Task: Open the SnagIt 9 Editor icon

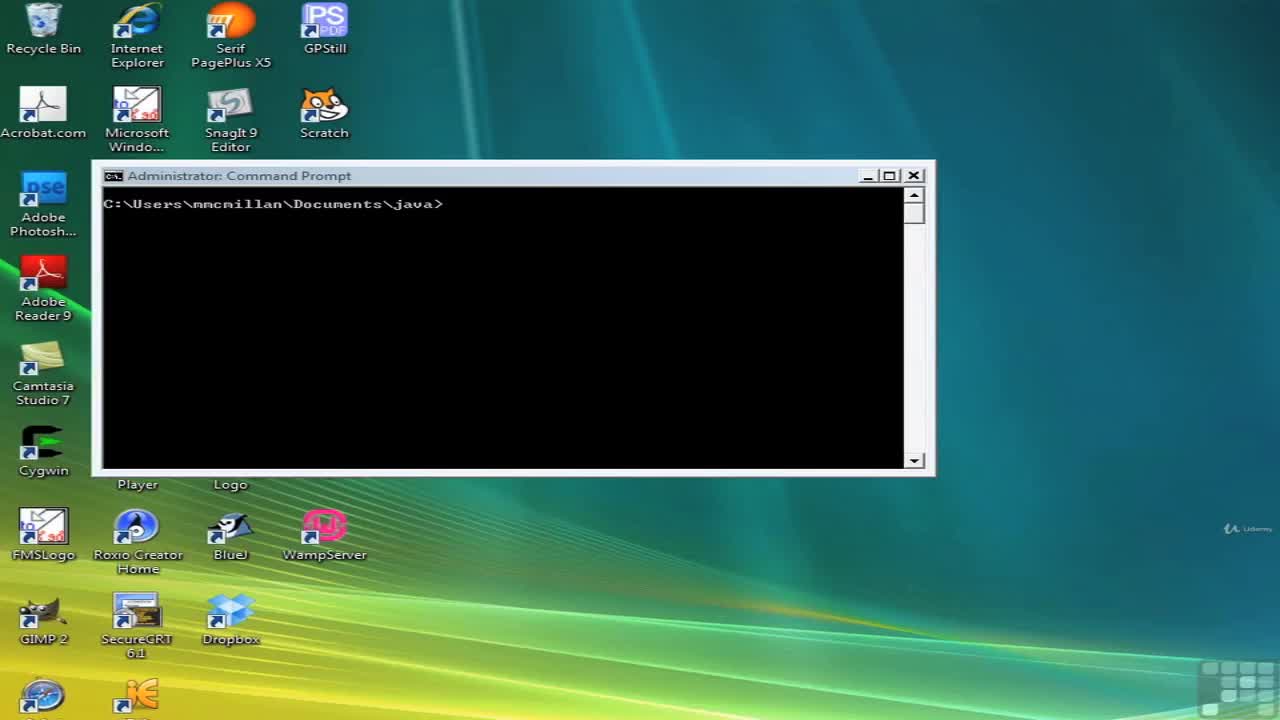Action: click(x=231, y=120)
